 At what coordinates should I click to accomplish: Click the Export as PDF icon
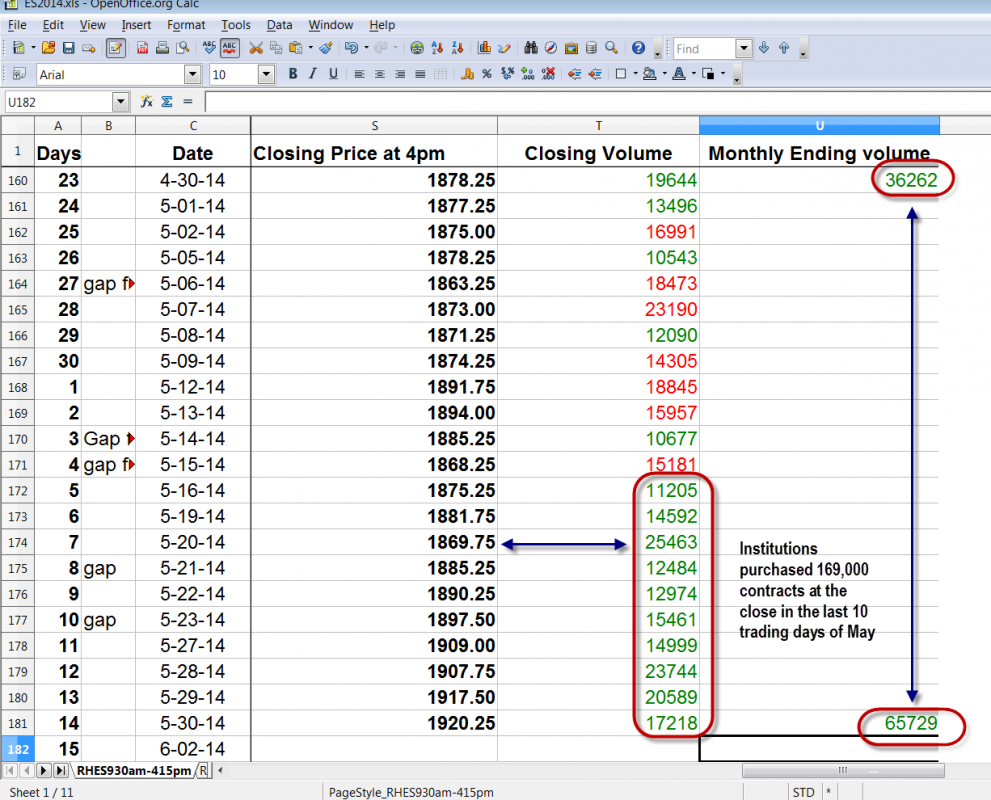coord(143,48)
